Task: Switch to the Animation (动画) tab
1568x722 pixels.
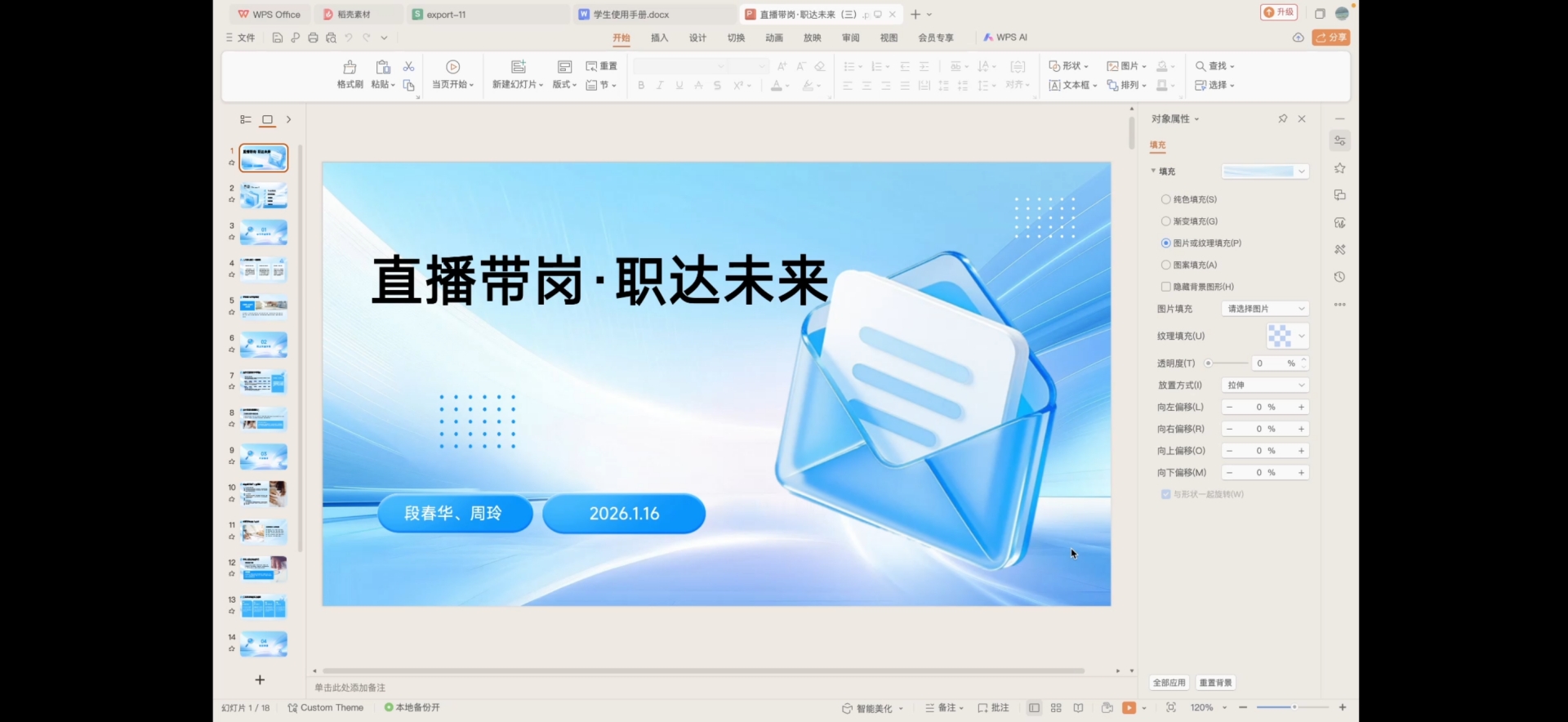Action: [773, 38]
